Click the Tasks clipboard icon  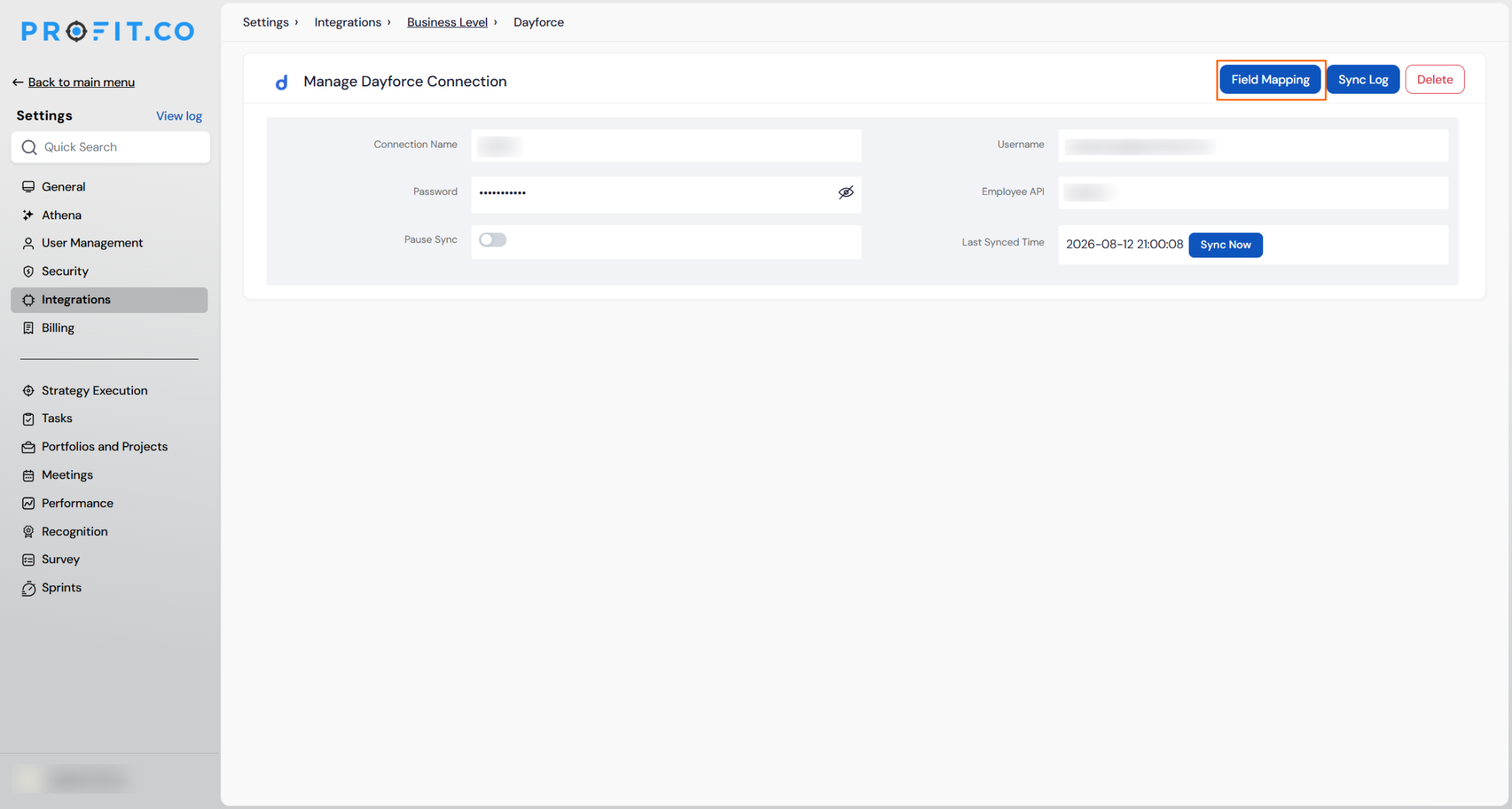(28, 419)
